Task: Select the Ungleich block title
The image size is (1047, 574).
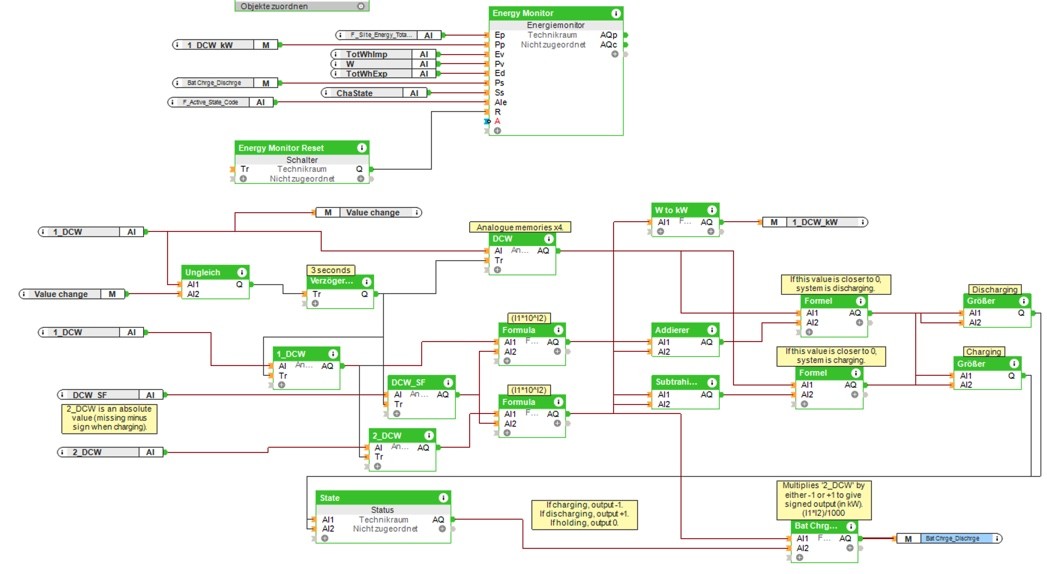Action: (202, 272)
